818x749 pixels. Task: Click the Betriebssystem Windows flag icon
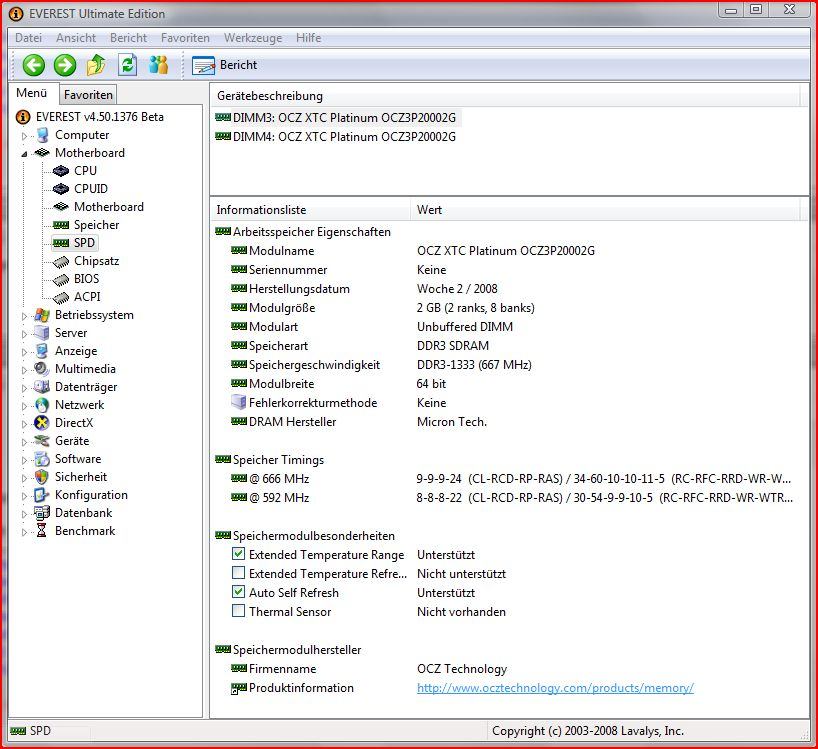pos(42,315)
